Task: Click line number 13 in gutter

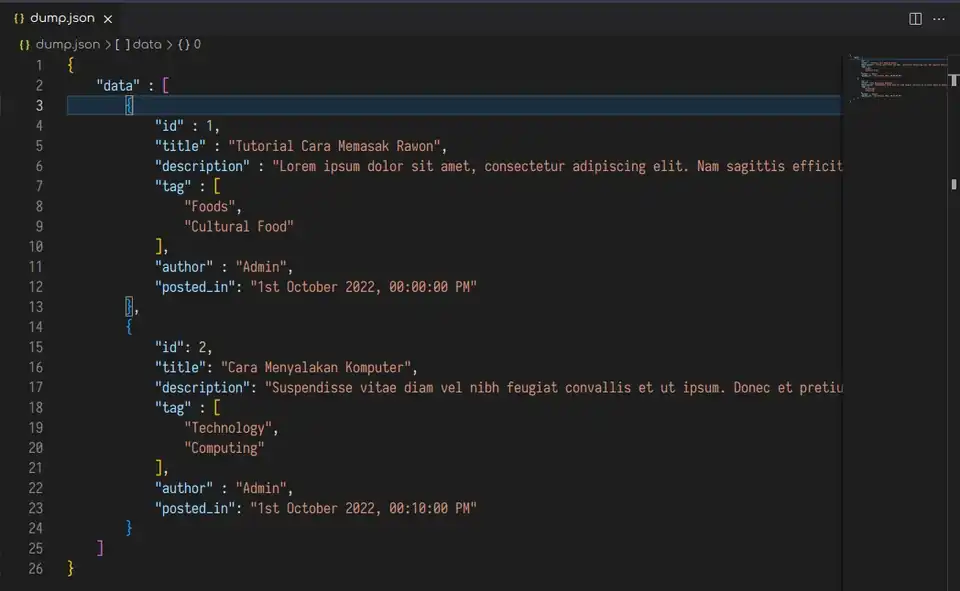Action: [36, 307]
